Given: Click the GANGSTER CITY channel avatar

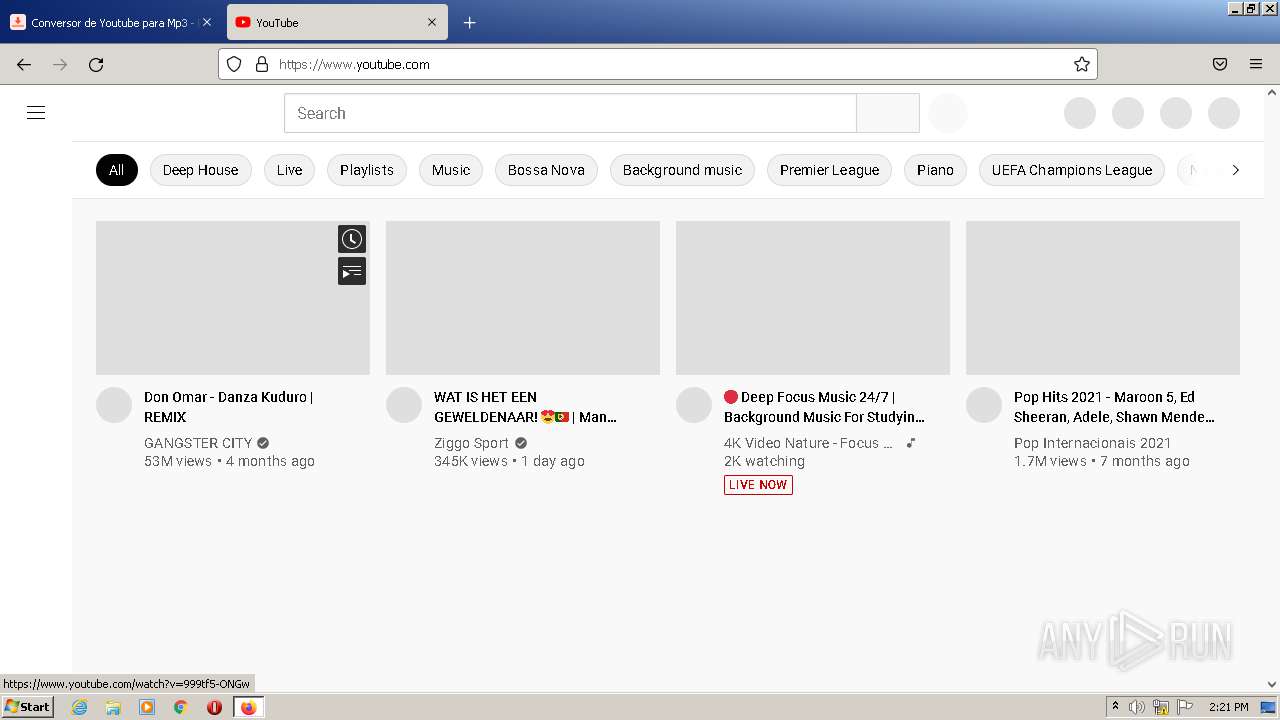Looking at the screenshot, I should click(114, 405).
